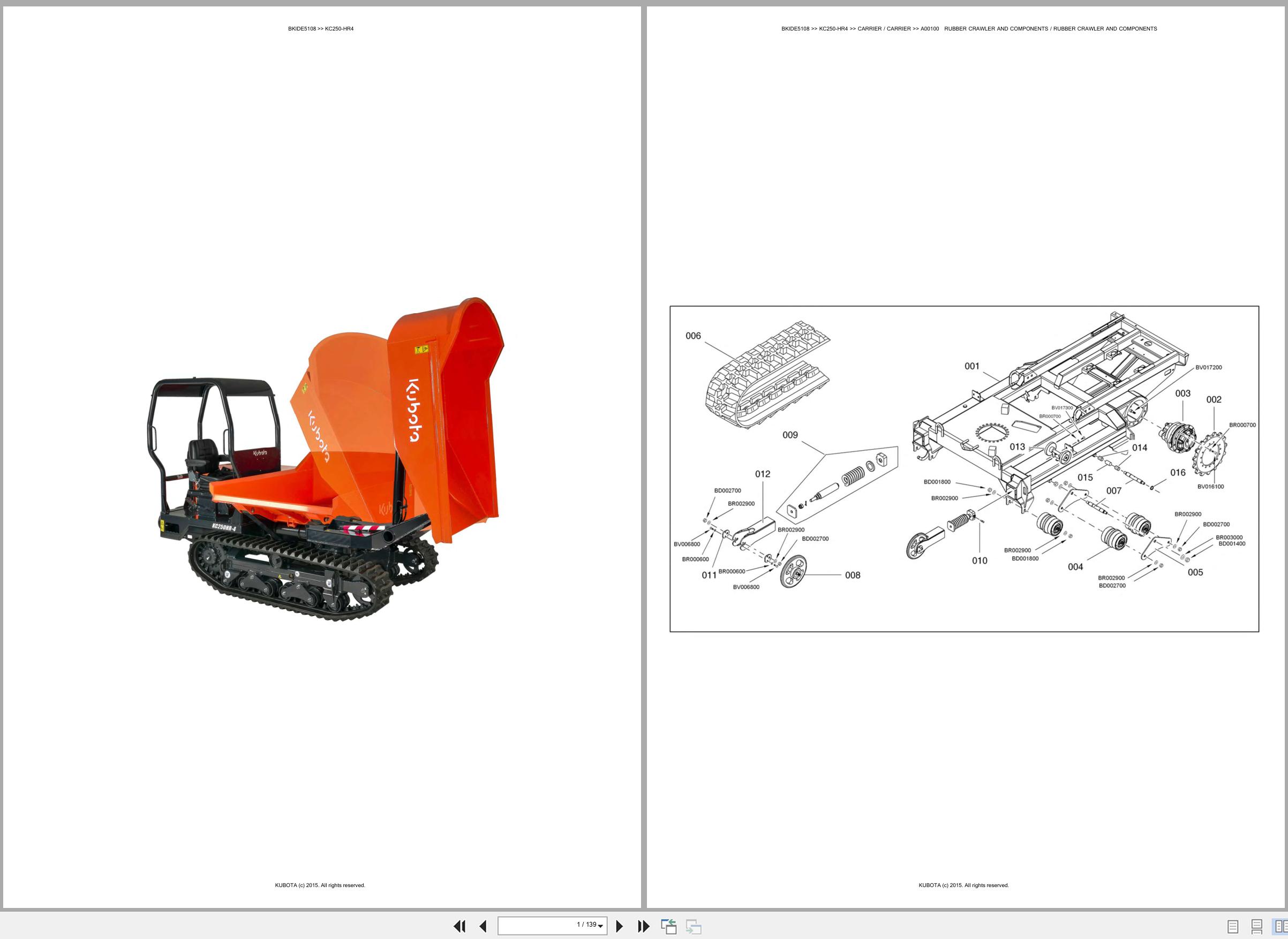The height and width of the screenshot is (939, 1288).
Task: Click part label 013 in diagram
Action: point(1018,447)
